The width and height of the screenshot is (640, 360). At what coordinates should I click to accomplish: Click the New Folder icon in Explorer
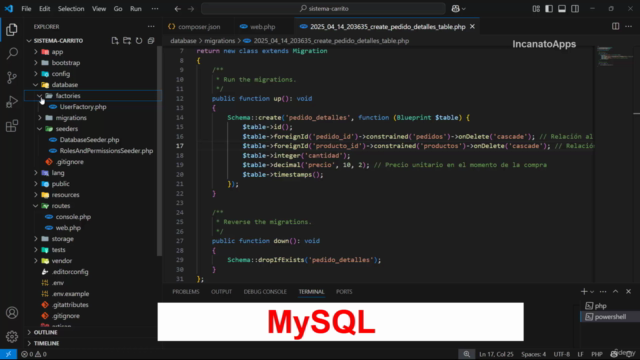[127, 41]
